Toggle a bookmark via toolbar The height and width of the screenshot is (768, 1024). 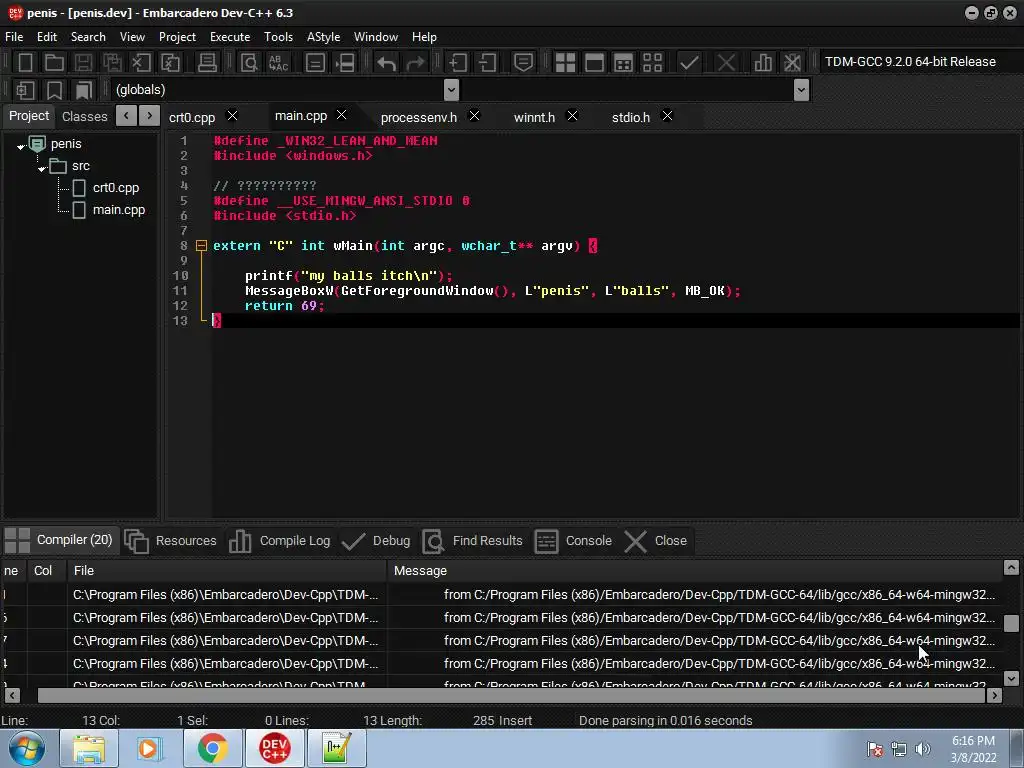coord(54,90)
